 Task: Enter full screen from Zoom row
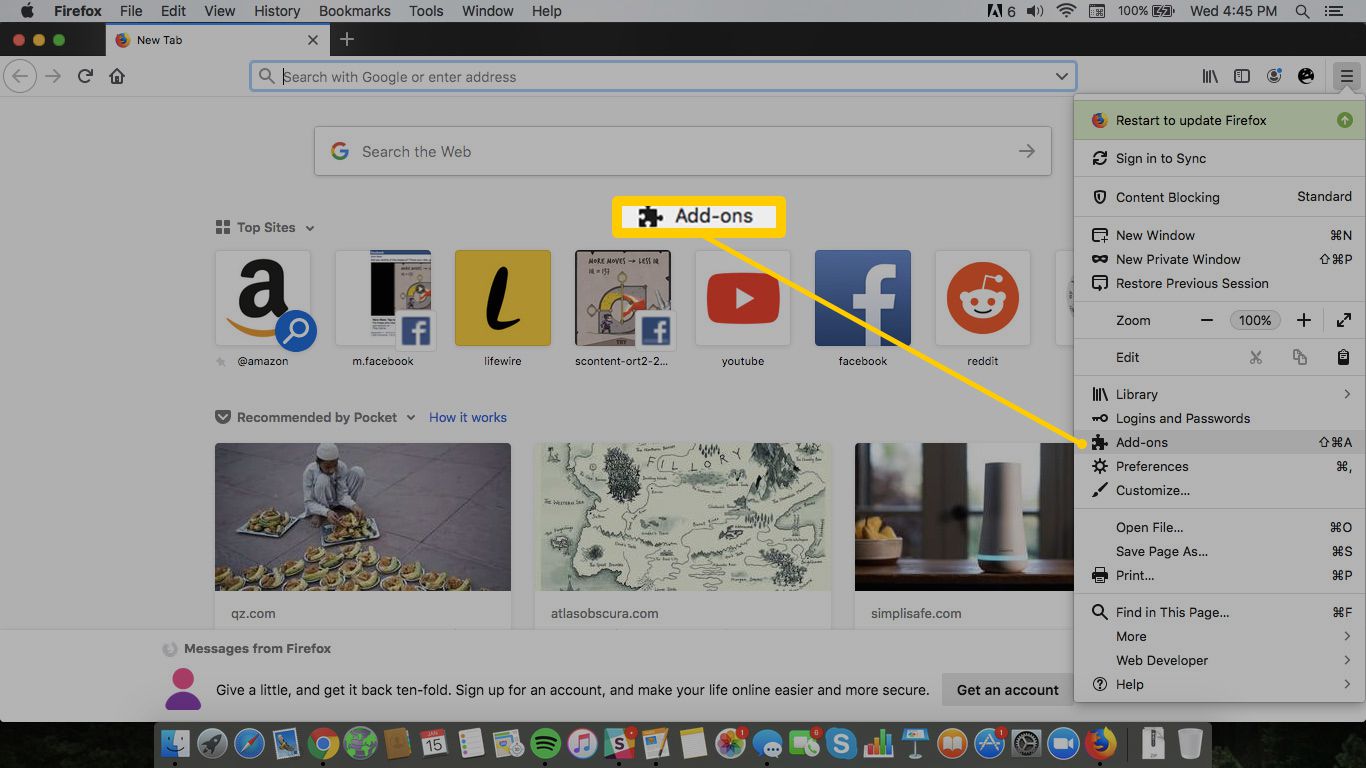click(x=1344, y=320)
